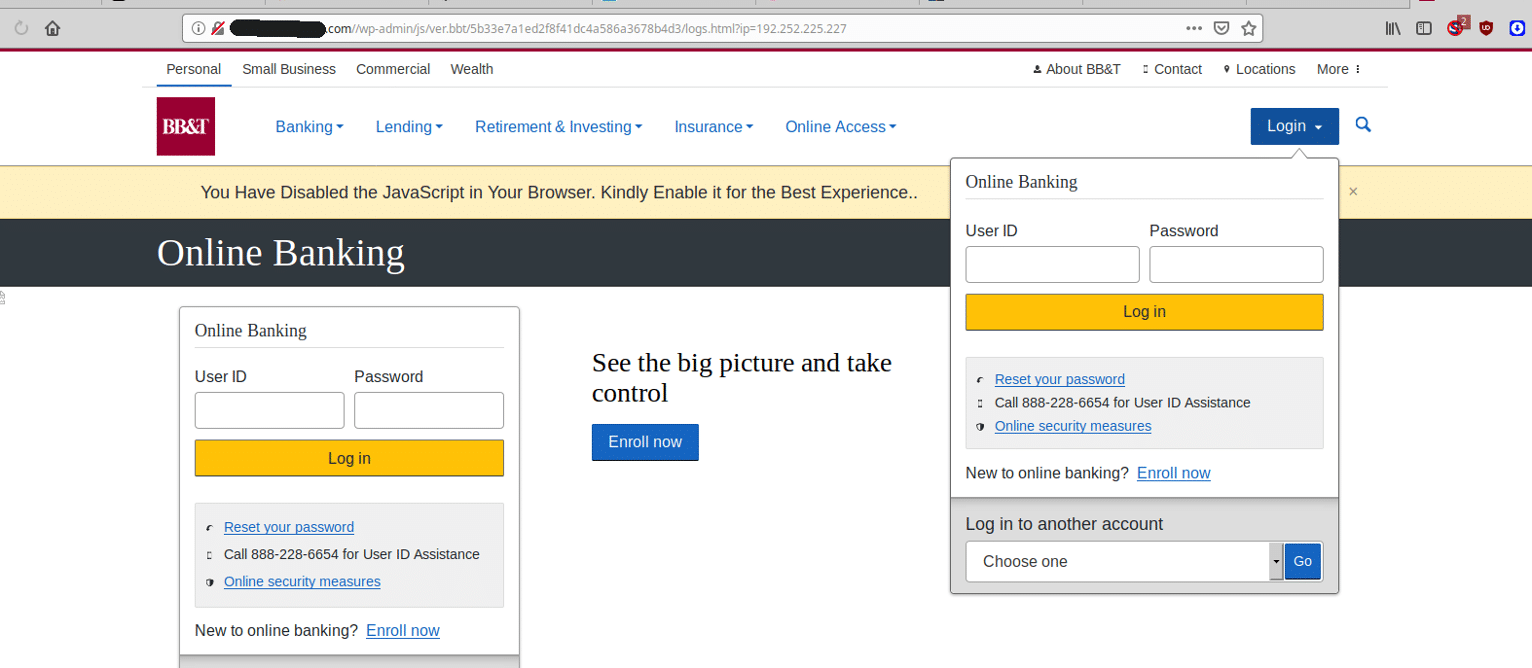Expand the Online Access menu

click(x=841, y=126)
